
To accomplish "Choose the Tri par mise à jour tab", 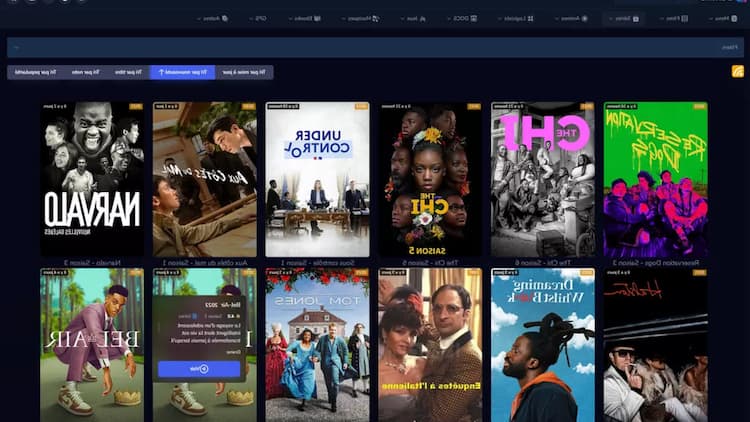I will tap(244, 72).
